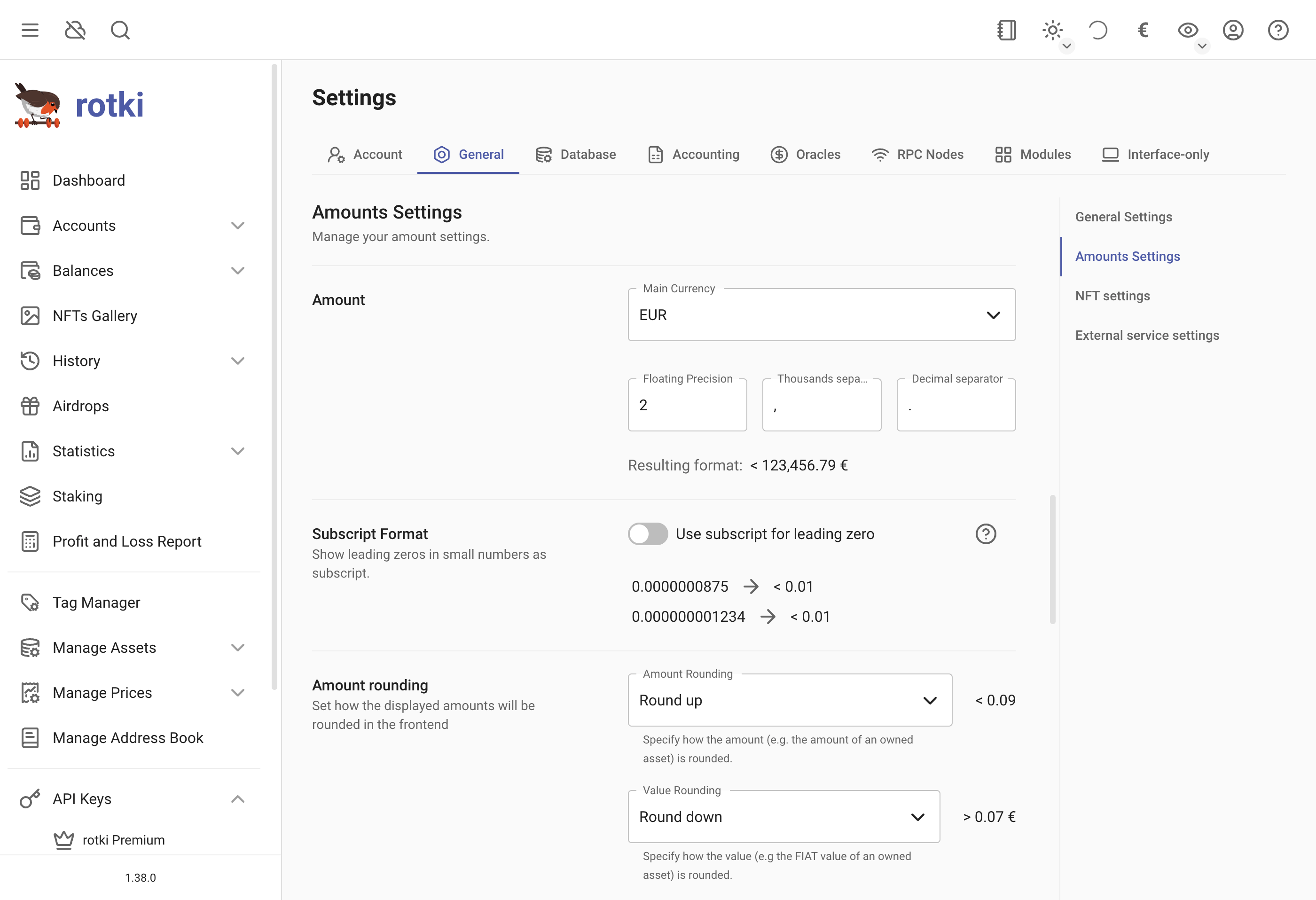Open Statistics sidebar entry
Viewport: 1316px width, 900px height.
(x=134, y=451)
